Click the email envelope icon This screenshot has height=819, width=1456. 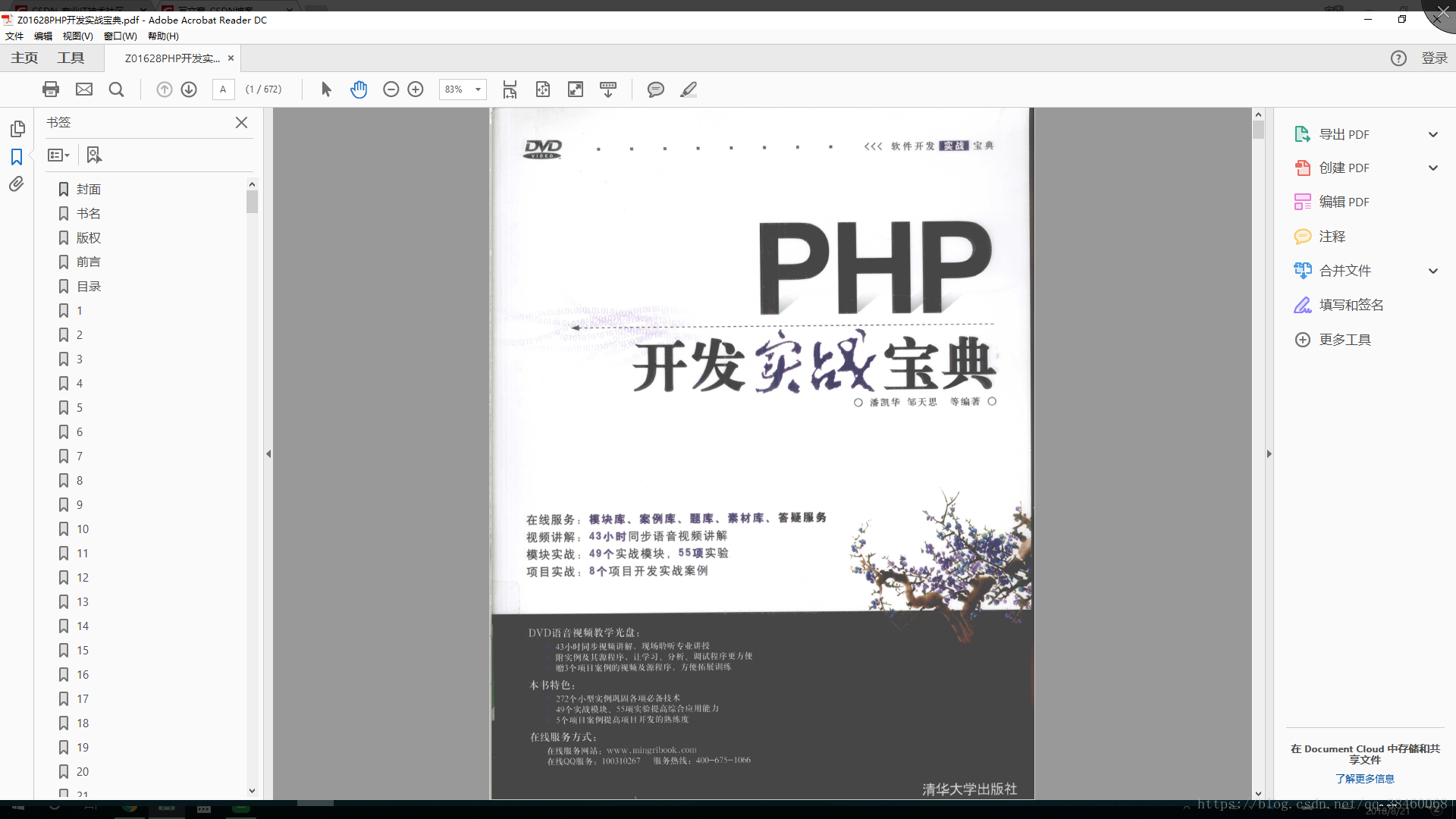coord(84,89)
